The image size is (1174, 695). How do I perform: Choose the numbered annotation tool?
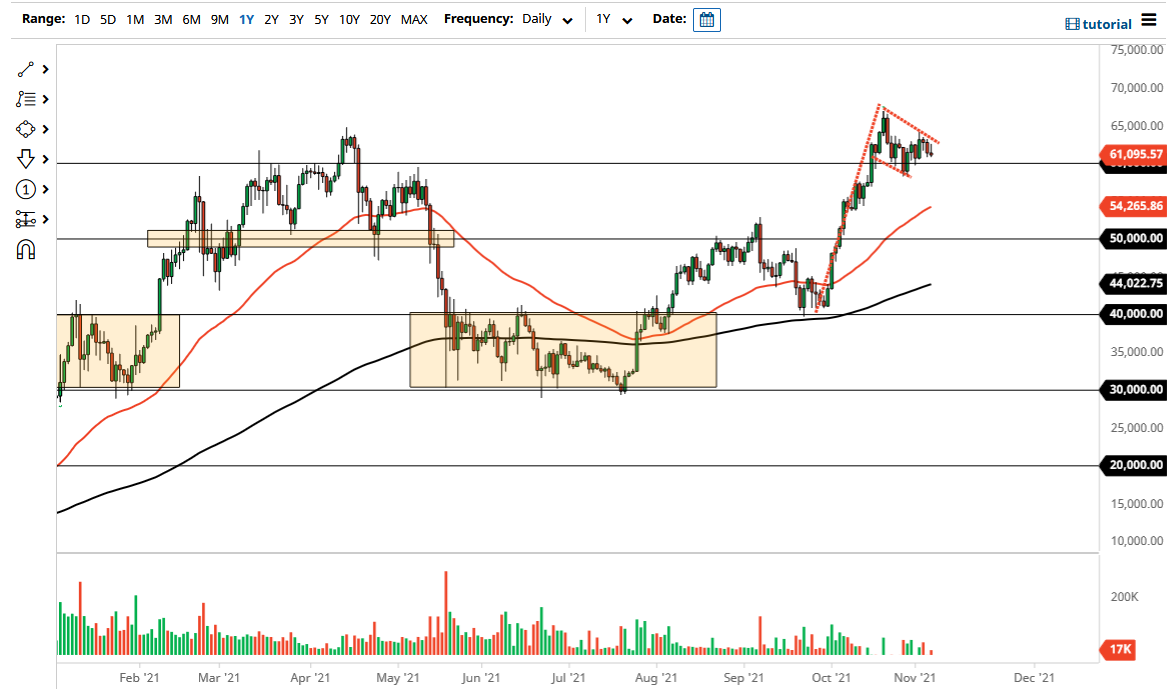tap(25, 189)
